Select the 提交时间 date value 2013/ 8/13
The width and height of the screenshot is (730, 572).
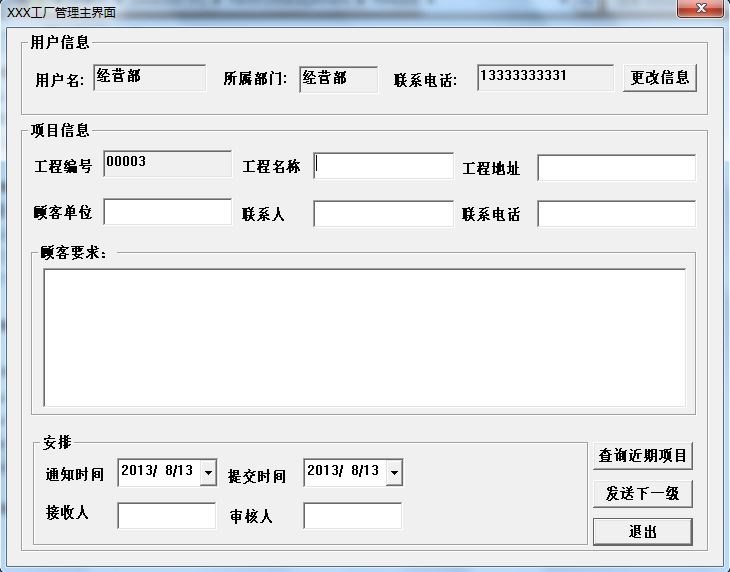pos(343,471)
